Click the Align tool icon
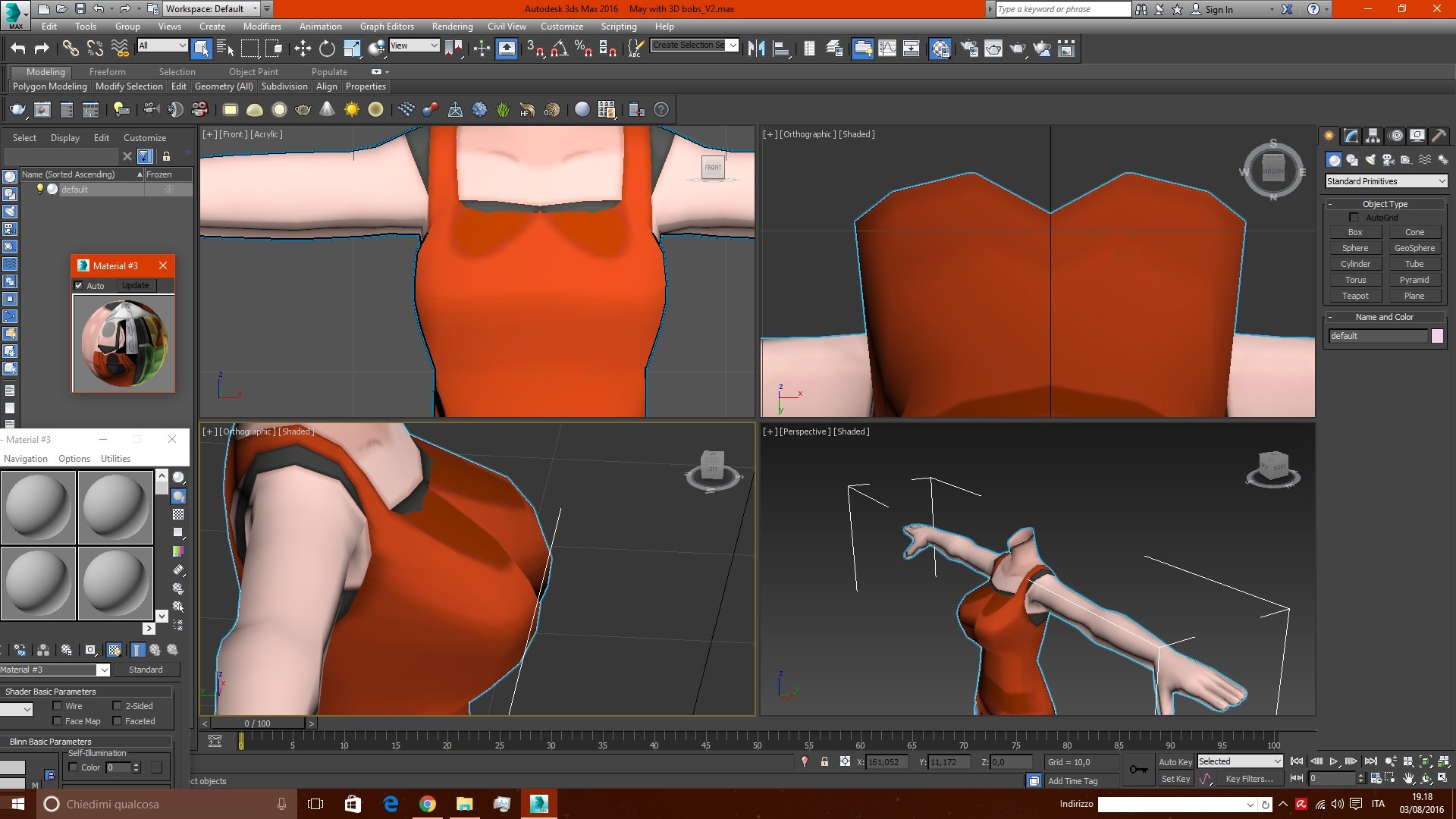The image size is (1456, 819). click(780, 49)
